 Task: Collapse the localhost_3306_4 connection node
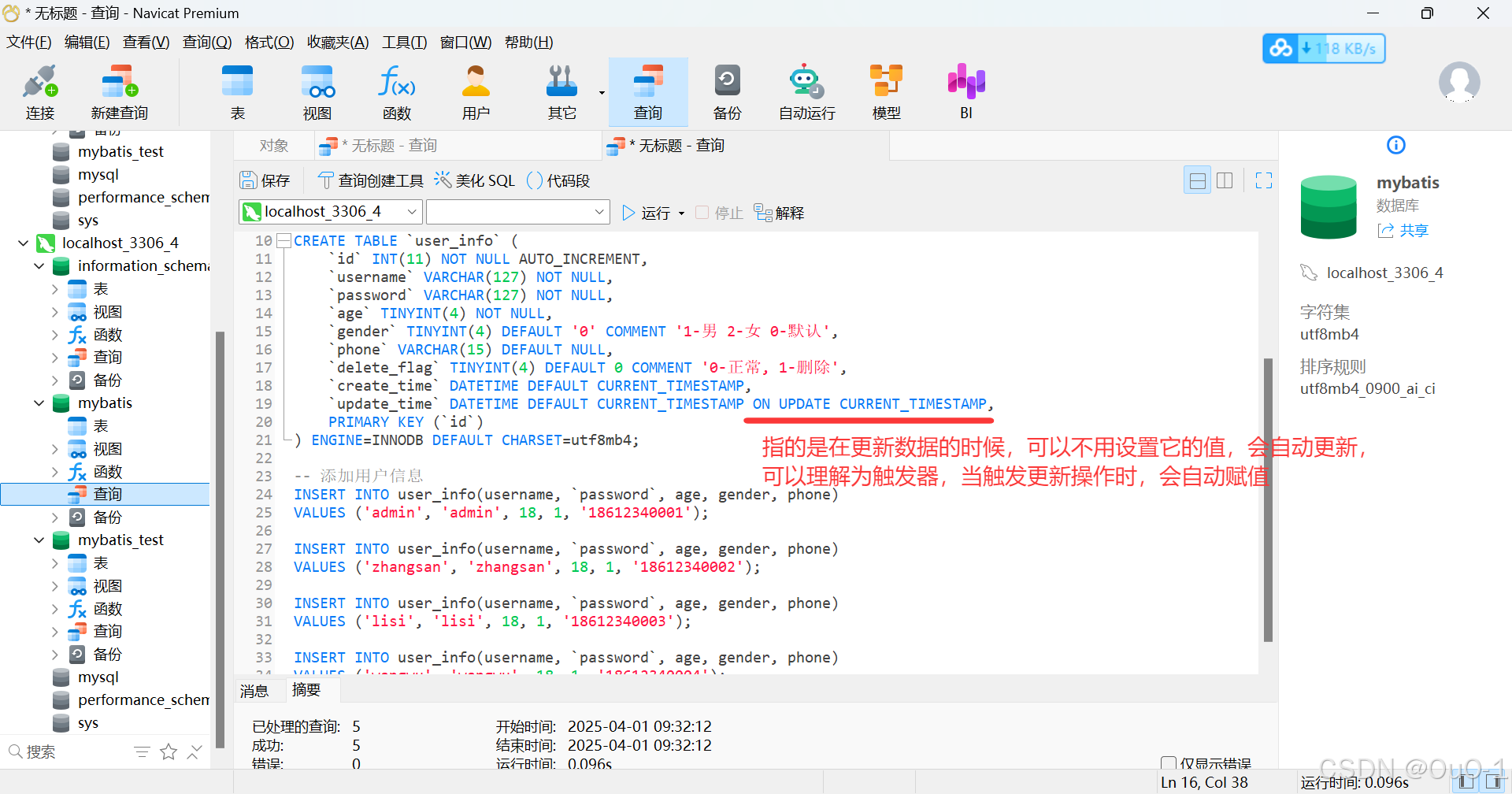click(x=23, y=243)
